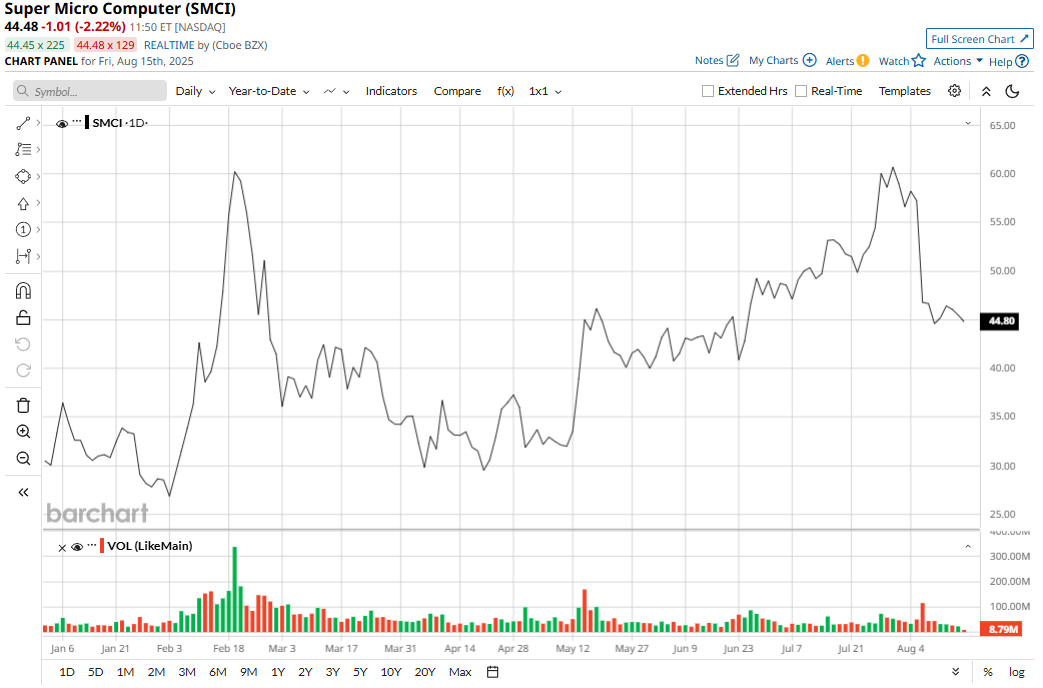Open the 1x1 layout dropdown
This screenshot has width=1043, height=688.
point(545,91)
